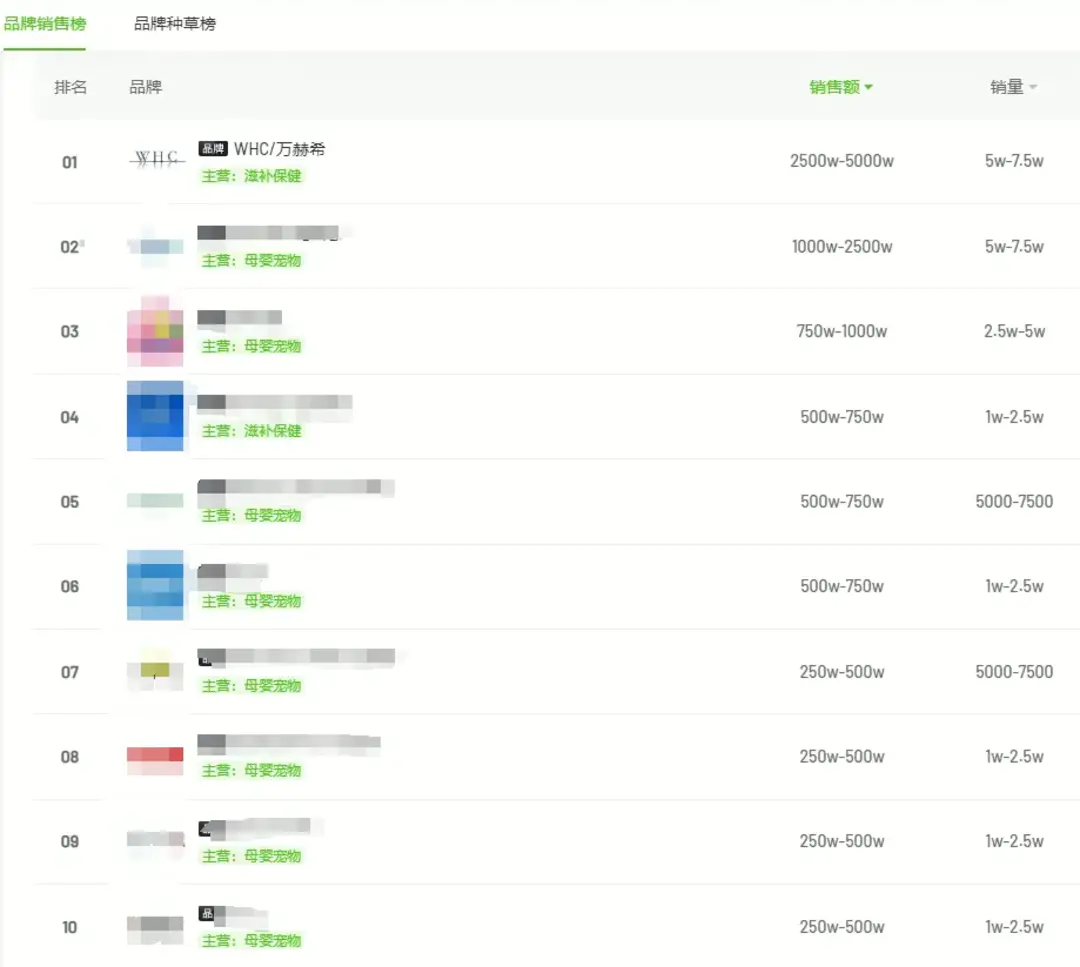Open rank 02 brand logo thumbnail
This screenshot has height=967, width=1080.
click(156, 246)
